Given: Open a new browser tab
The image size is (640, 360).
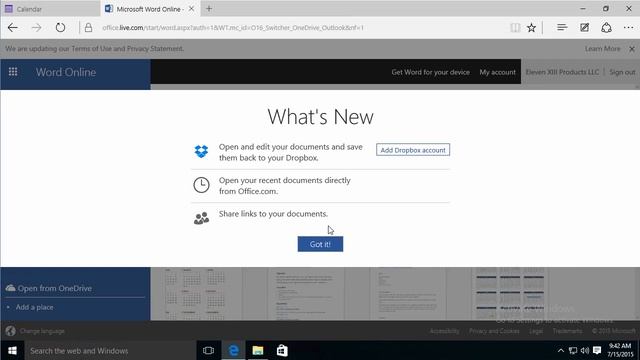Looking at the screenshot, I should (209, 9).
